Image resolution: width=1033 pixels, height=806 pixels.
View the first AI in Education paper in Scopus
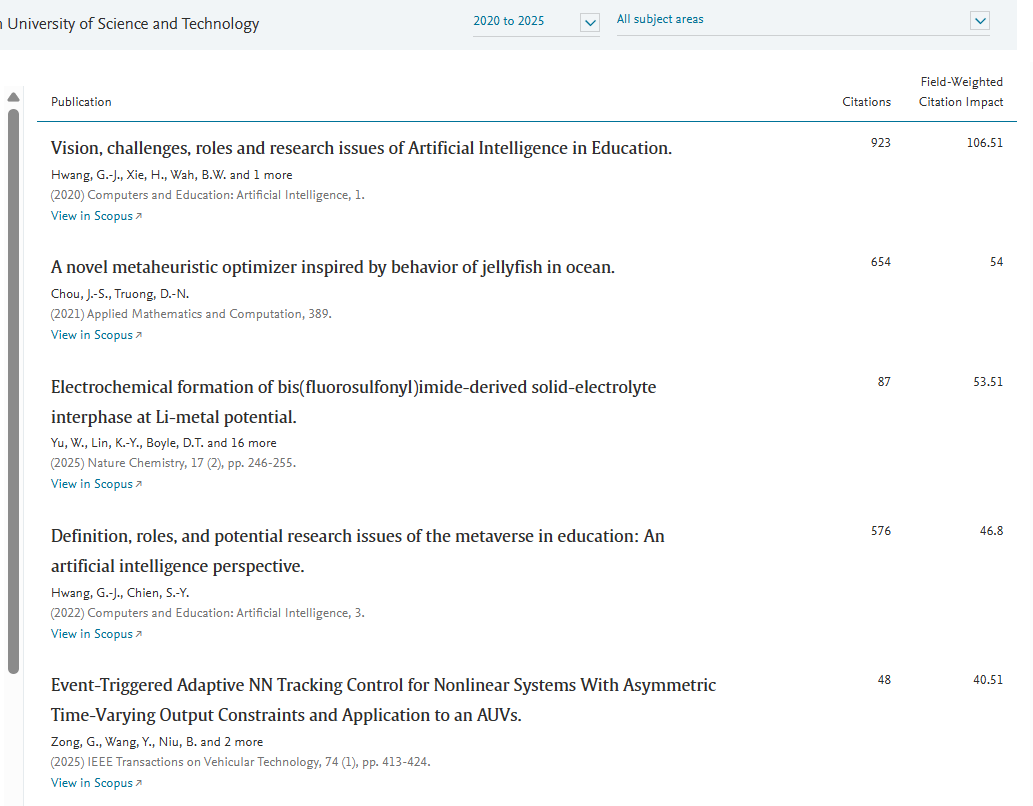96,216
